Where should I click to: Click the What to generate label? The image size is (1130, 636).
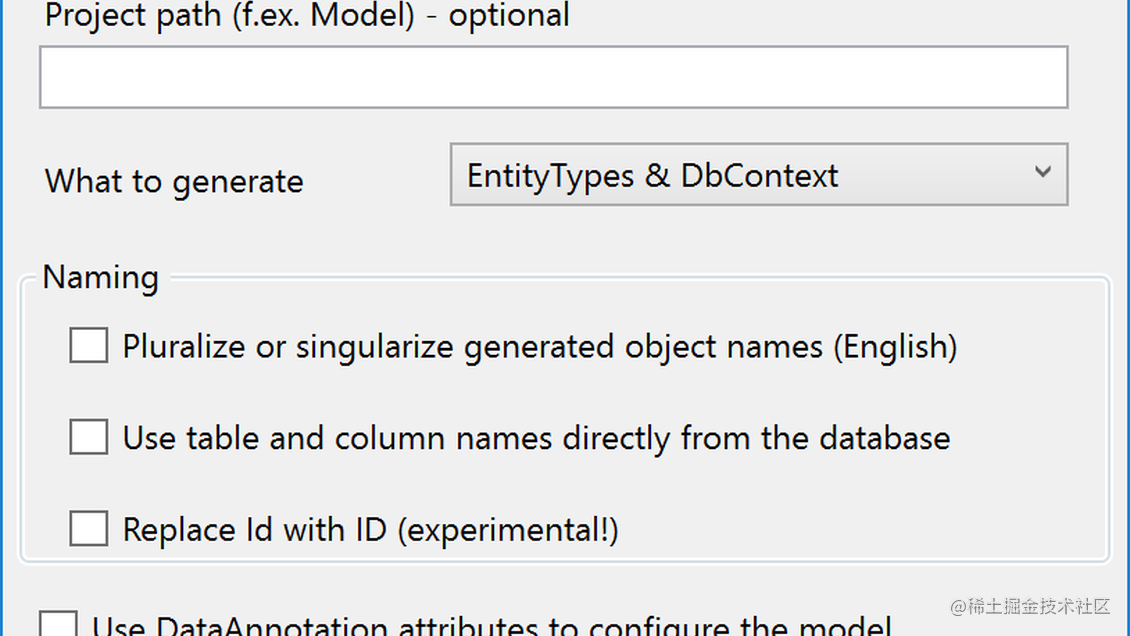tap(174, 182)
